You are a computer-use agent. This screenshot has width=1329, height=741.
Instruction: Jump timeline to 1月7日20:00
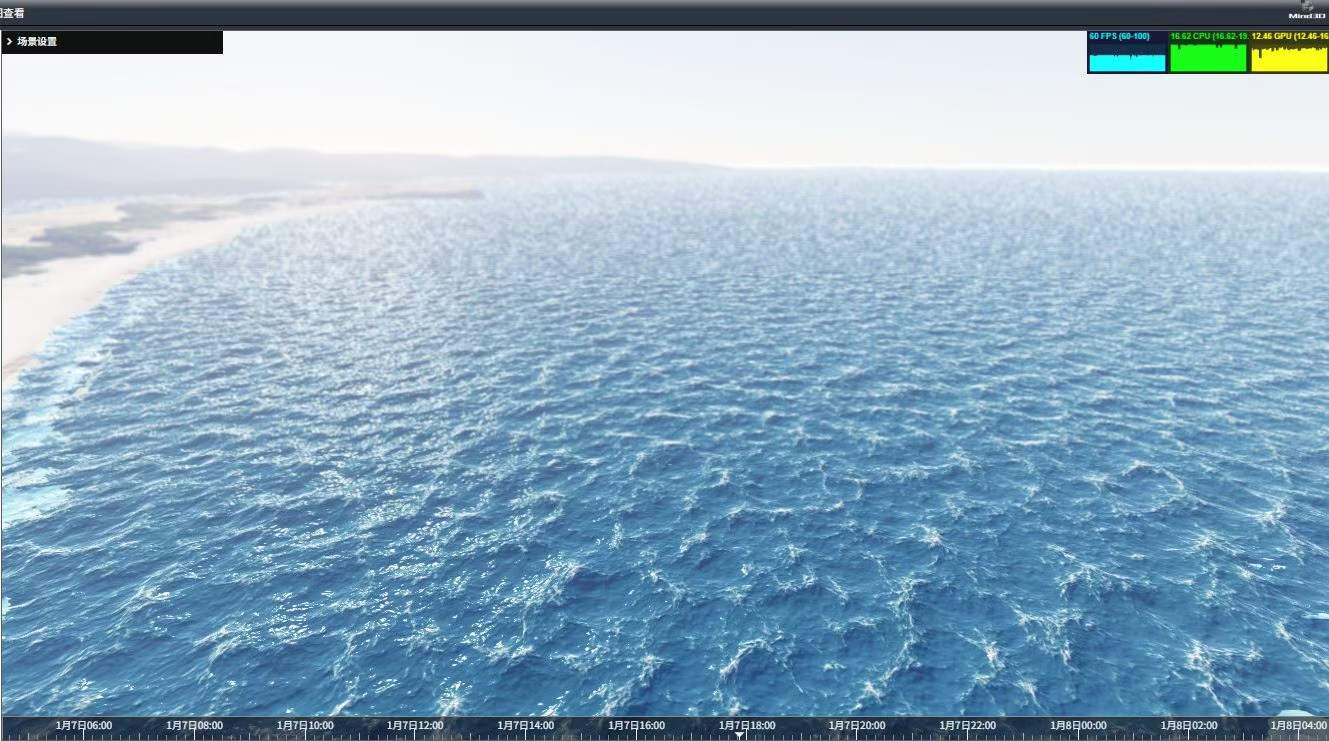click(857, 726)
